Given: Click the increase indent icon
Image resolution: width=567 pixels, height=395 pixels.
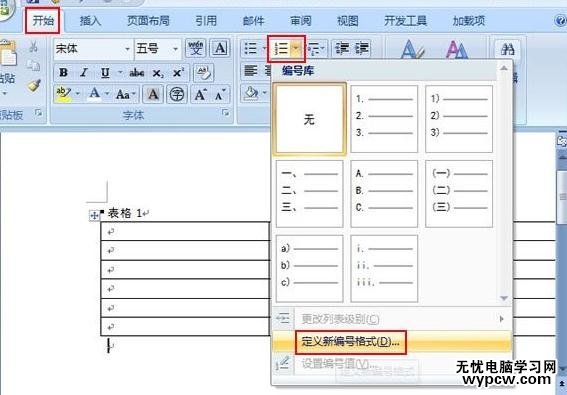Looking at the screenshot, I should 362,48.
